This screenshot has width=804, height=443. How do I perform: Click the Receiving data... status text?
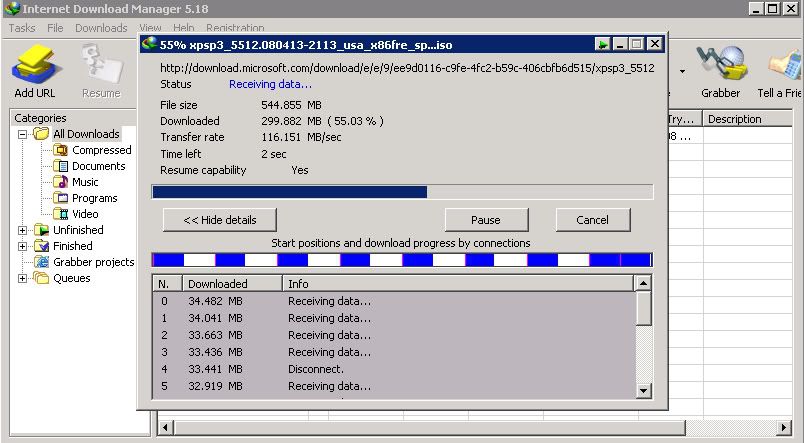[270, 84]
